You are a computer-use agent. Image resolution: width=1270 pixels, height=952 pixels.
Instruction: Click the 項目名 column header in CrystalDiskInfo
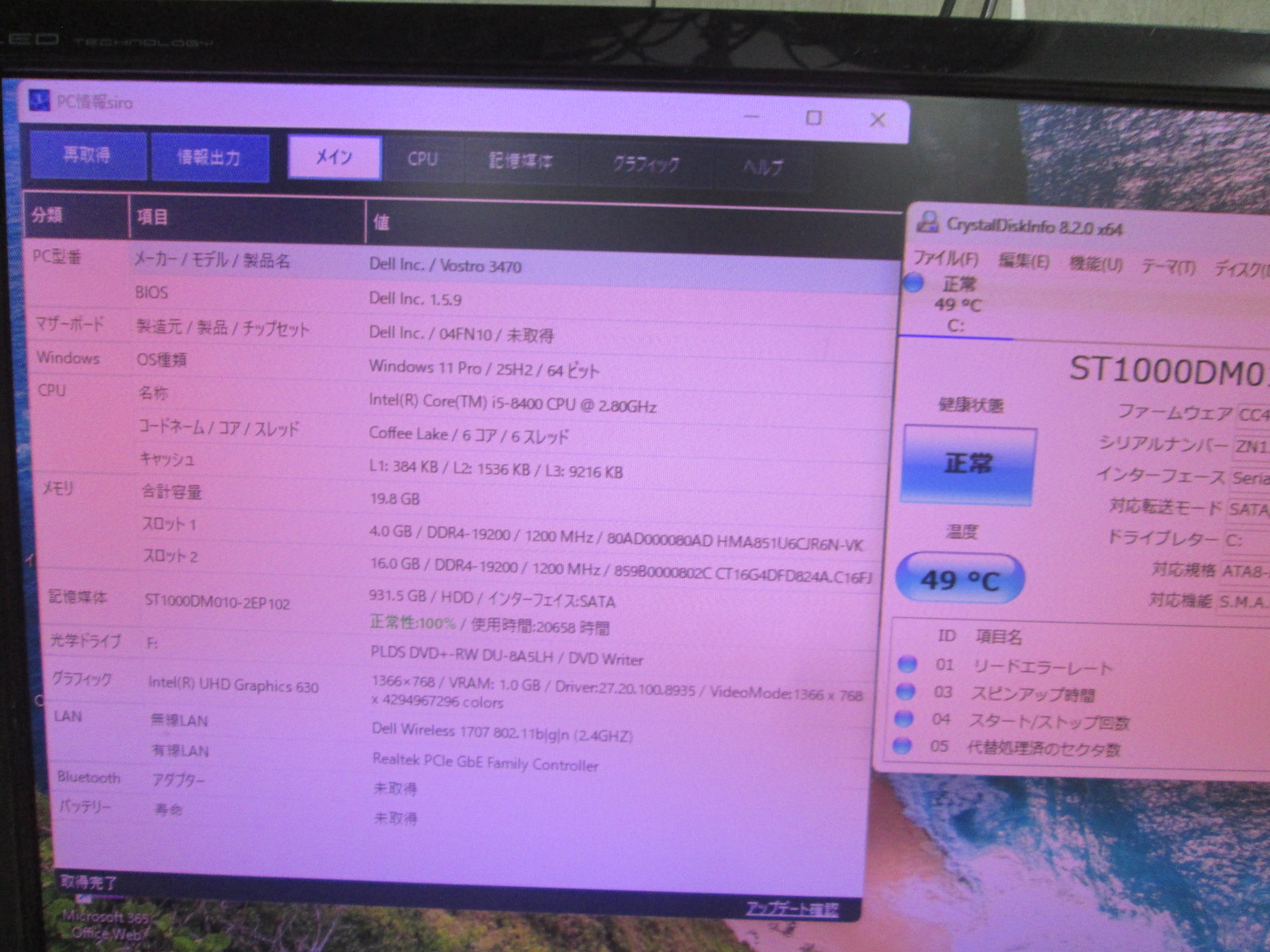(998, 636)
